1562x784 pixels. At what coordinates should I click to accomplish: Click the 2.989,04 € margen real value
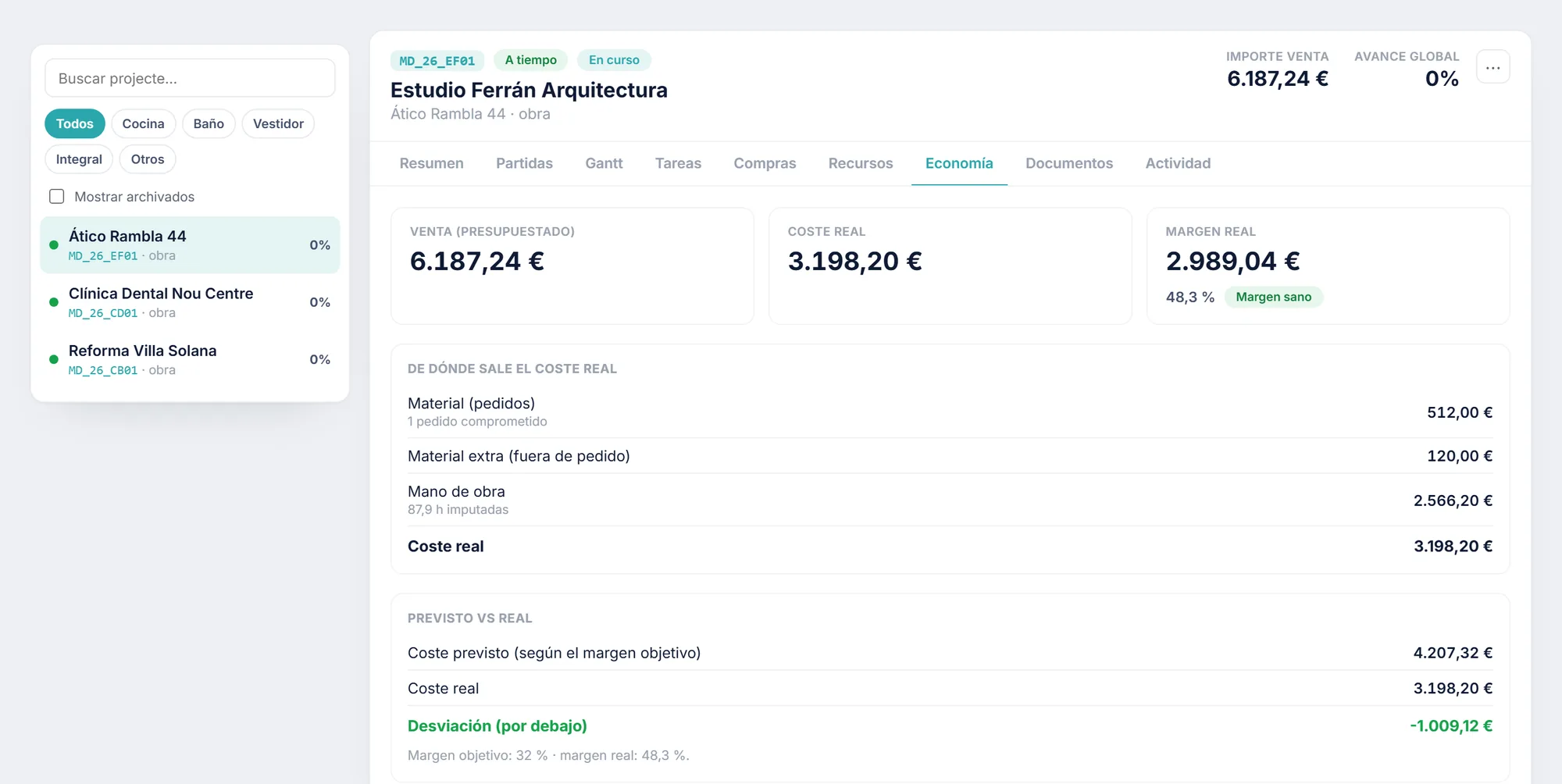tap(1233, 261)
